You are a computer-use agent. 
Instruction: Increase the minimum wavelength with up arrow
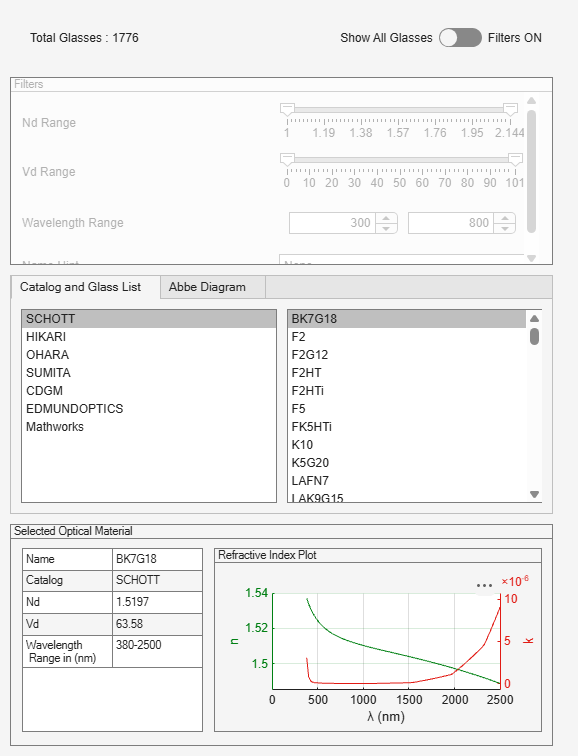[386, 218]
